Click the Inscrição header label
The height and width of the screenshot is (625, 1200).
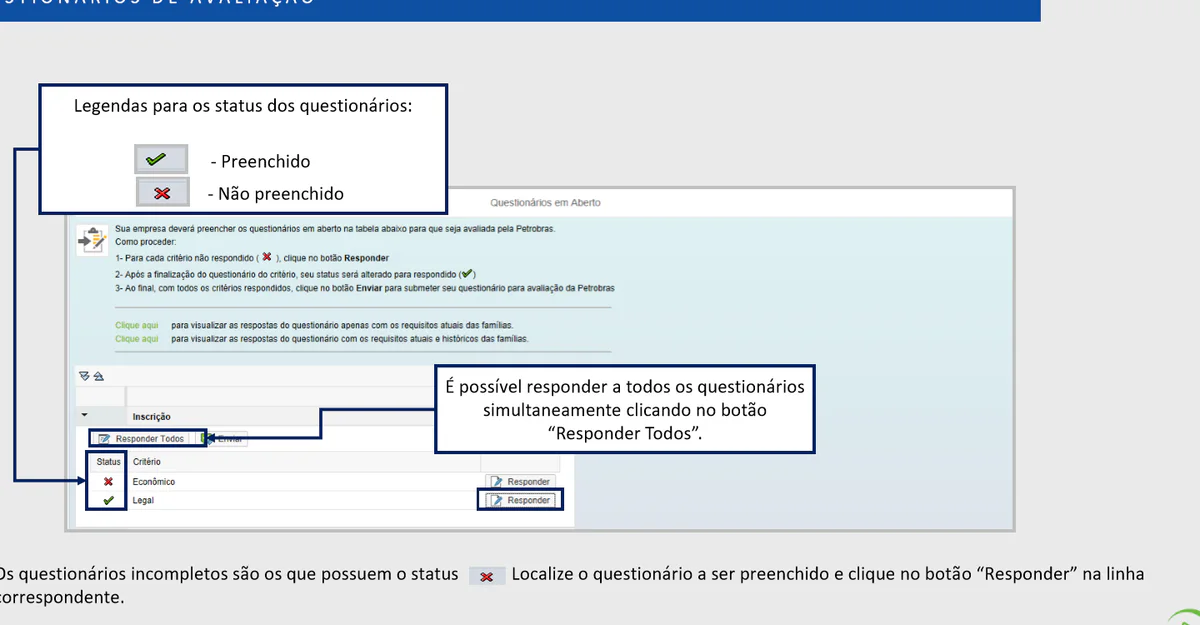(152, 416)
